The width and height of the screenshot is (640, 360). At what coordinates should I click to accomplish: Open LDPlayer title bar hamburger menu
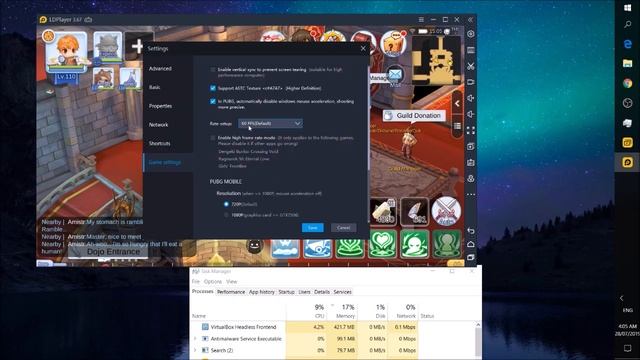coord(421,20)
